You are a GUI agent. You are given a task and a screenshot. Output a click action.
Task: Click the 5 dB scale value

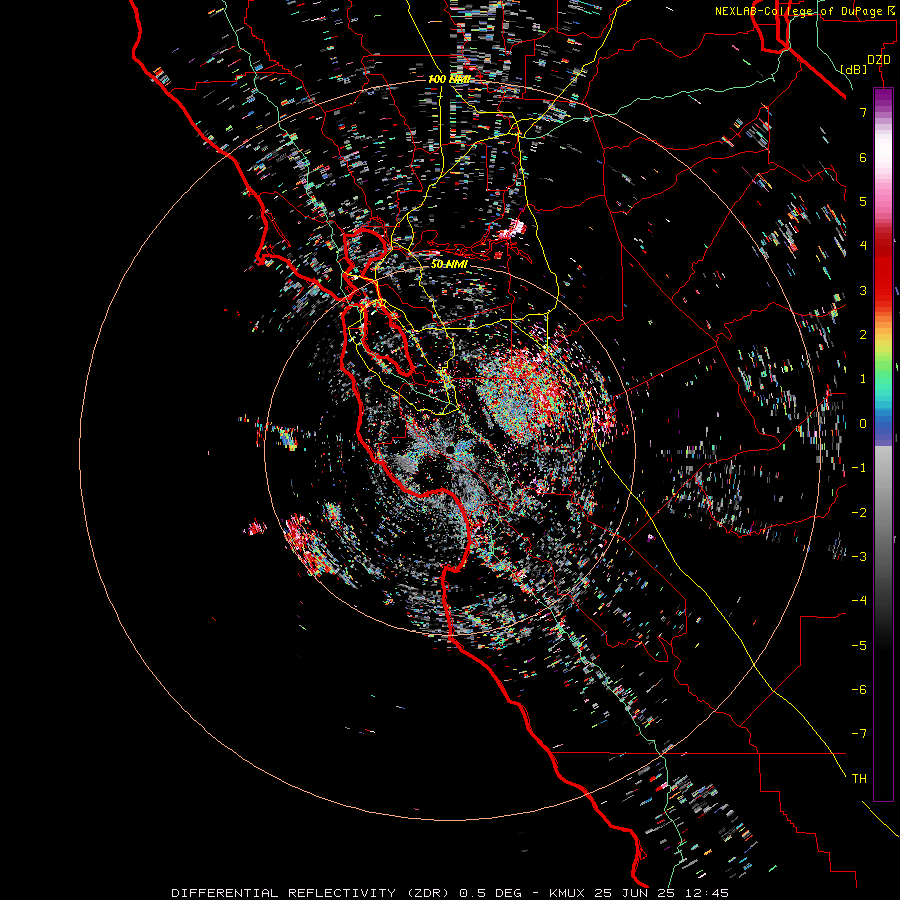[863, 201]
